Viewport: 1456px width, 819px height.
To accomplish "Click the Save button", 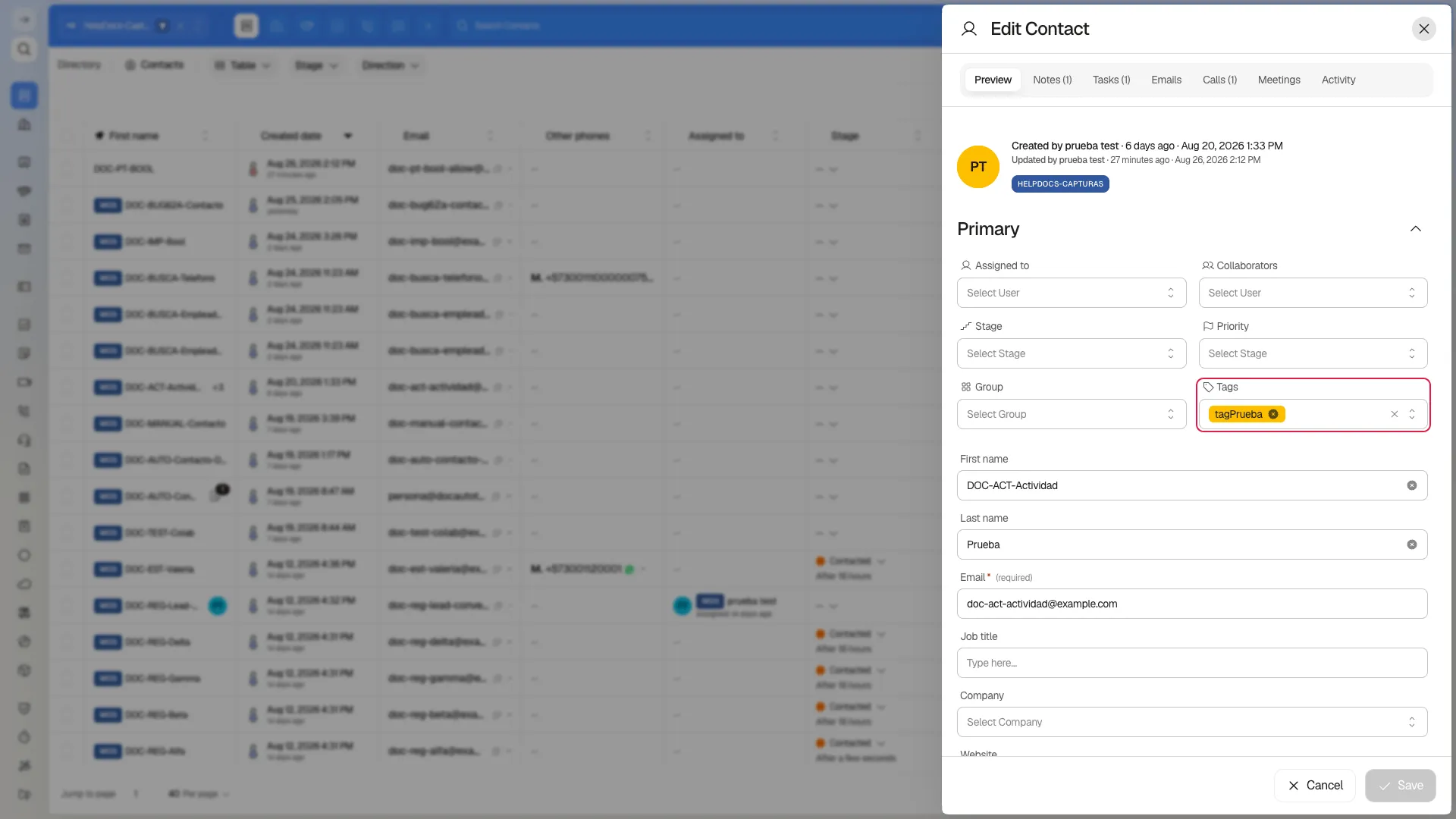I will pyautogui.click(x=1400, y=786).
